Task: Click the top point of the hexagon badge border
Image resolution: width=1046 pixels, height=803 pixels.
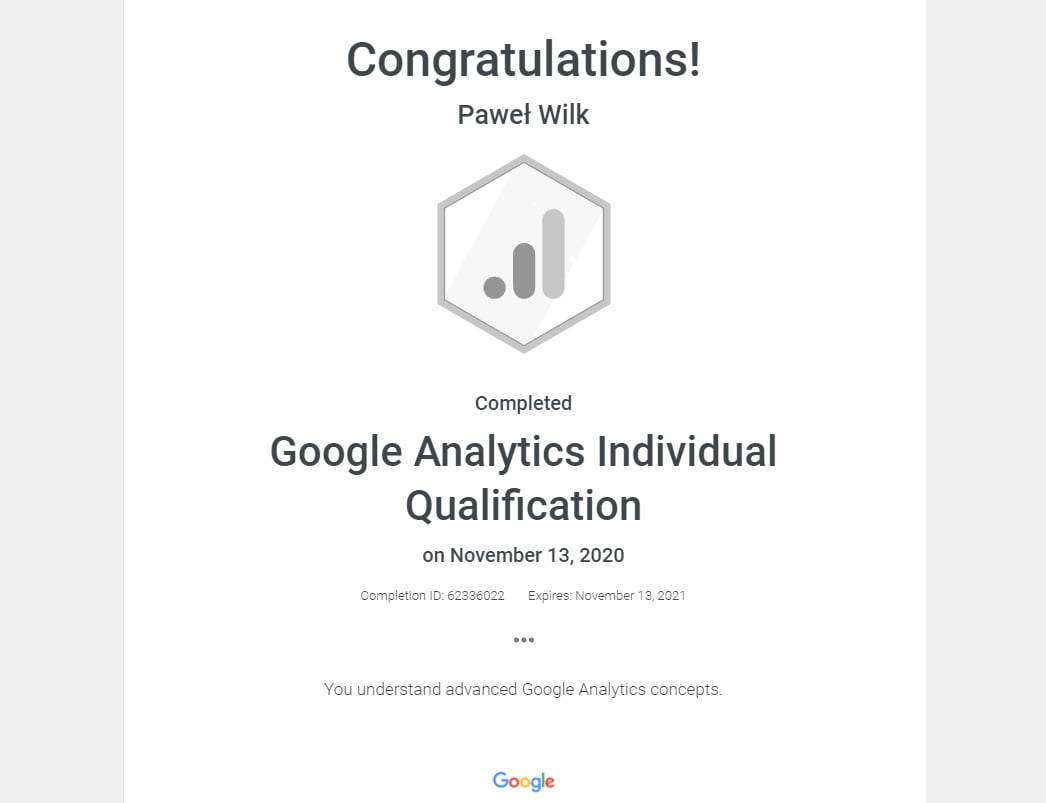Action: pyautogui.click(x=523, y=158)
